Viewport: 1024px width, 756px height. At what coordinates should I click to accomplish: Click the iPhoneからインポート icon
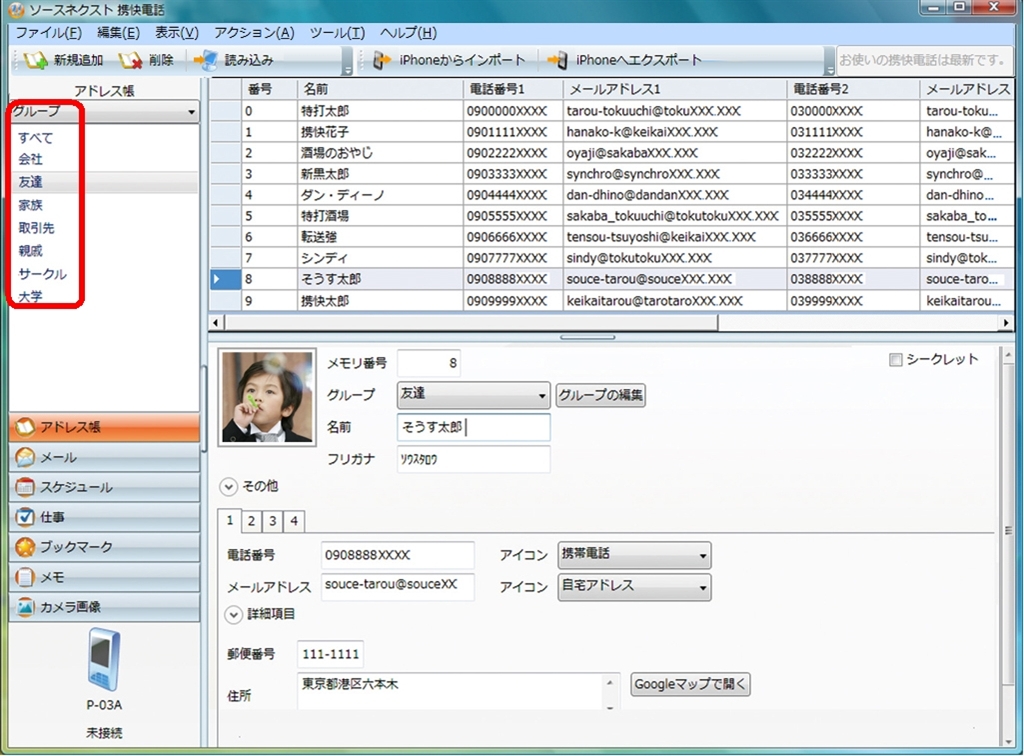381,61
